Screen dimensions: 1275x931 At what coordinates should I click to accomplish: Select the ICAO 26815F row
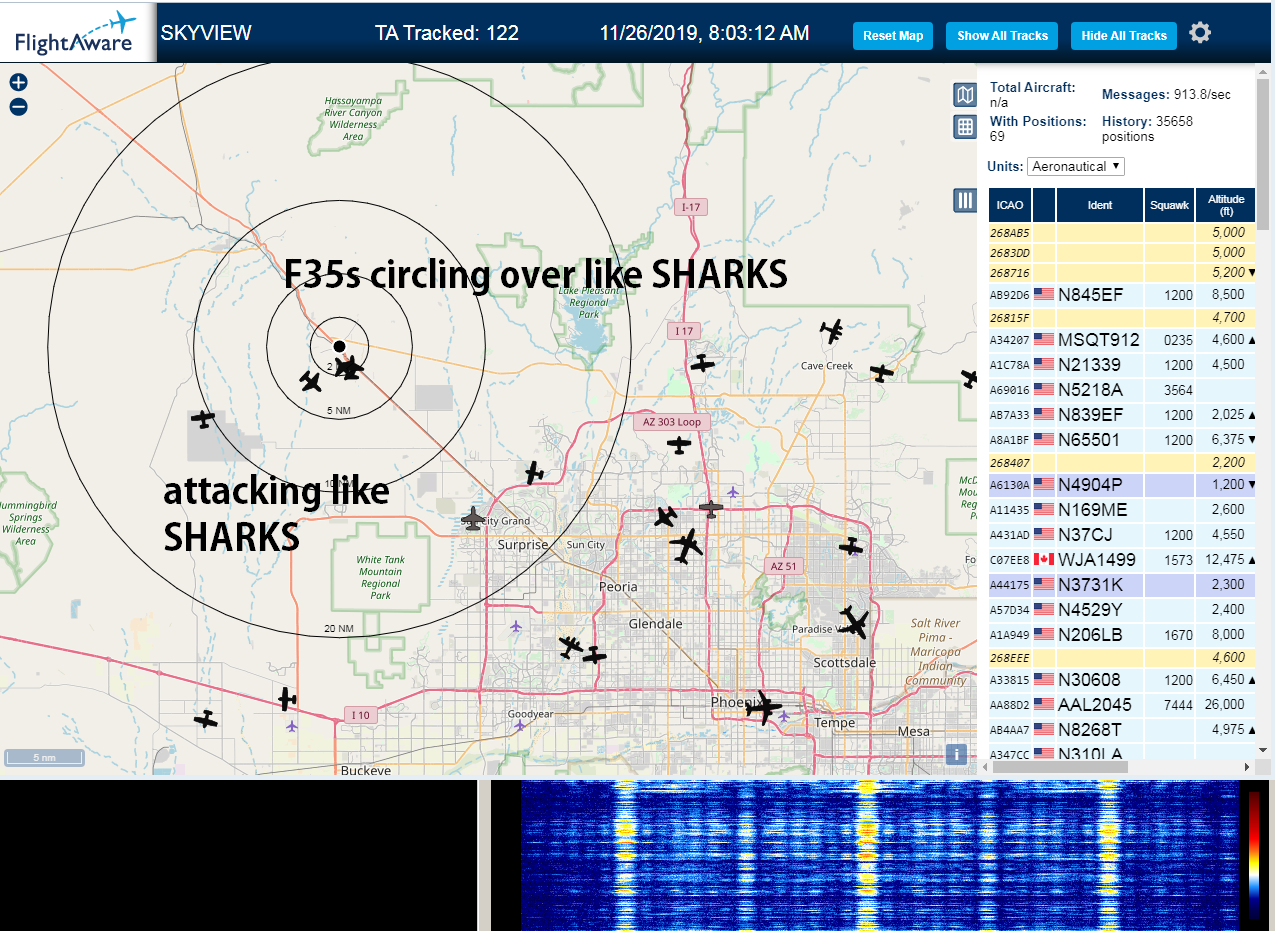pyautogui.click(x=1121, y=318)
